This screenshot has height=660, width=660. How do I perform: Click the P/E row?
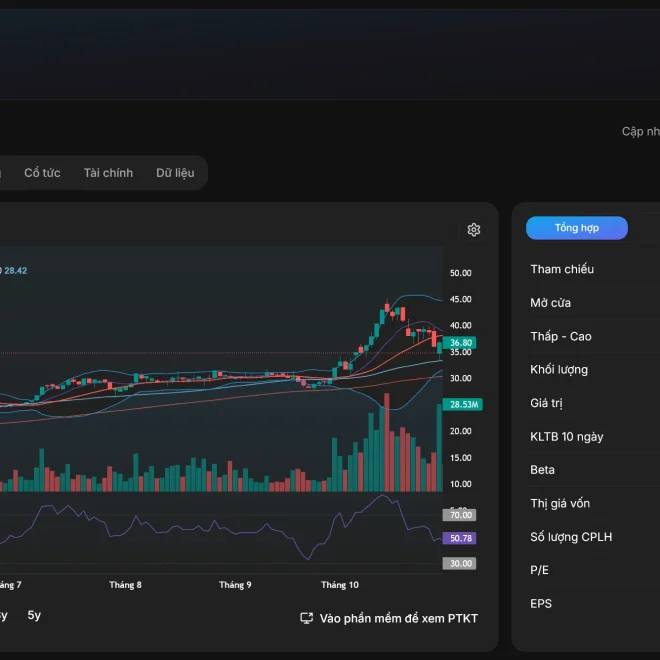point(593,570)
